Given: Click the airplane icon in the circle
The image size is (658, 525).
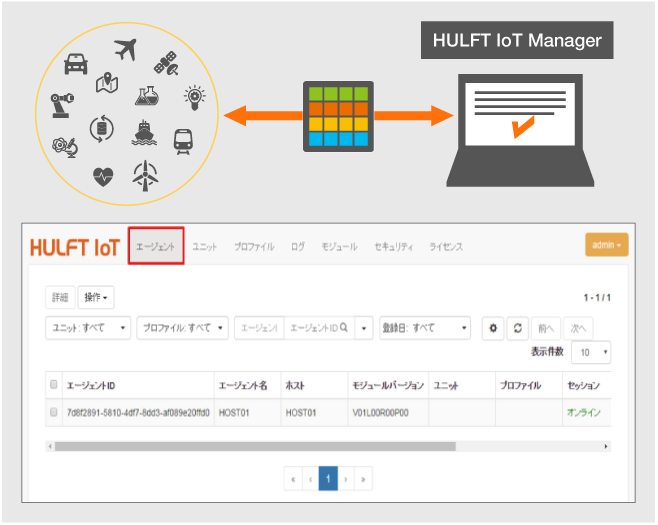Looking at the screenshot, I should [x=125, y=49].
